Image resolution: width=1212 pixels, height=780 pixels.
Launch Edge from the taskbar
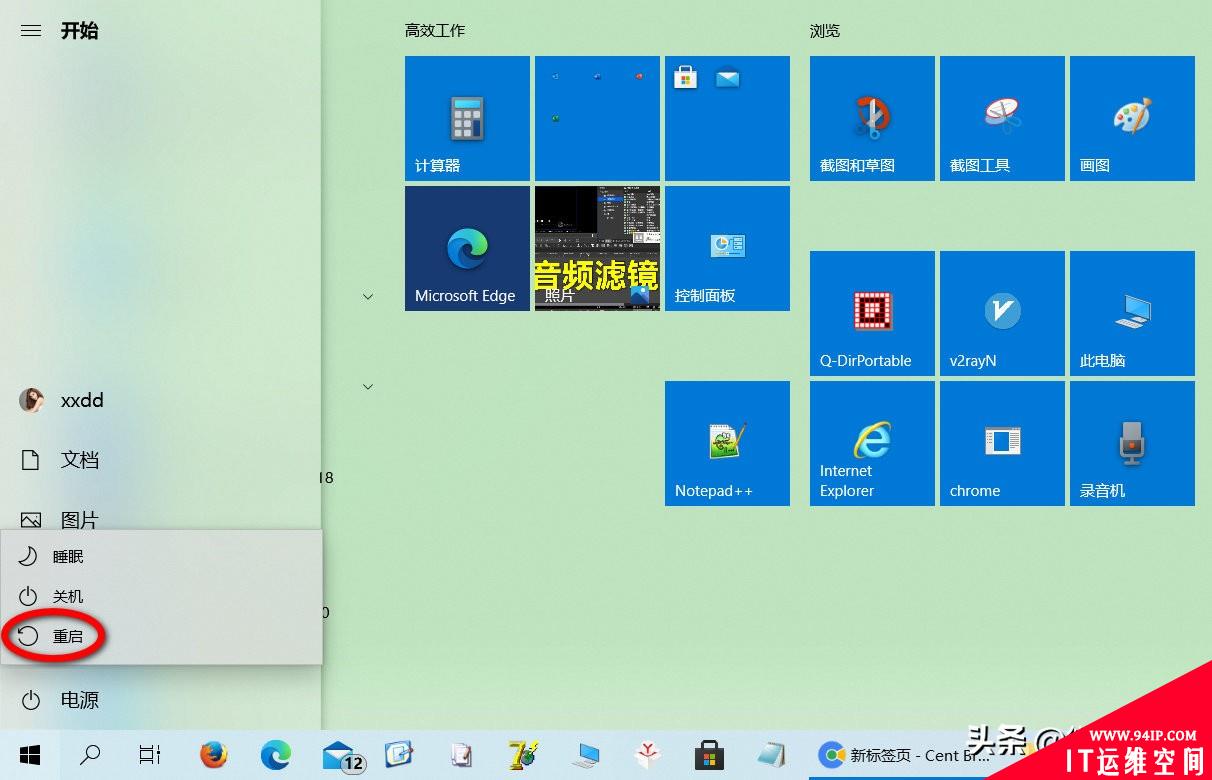[275, 755]
